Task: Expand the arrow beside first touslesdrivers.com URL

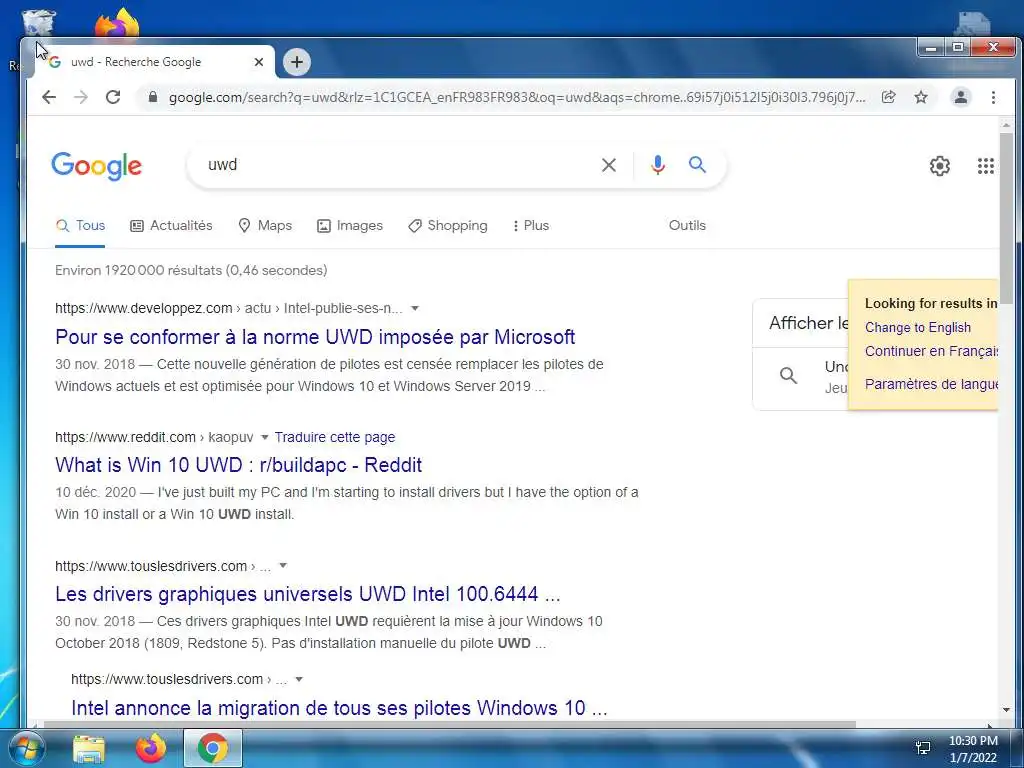Action: [283, 566]
